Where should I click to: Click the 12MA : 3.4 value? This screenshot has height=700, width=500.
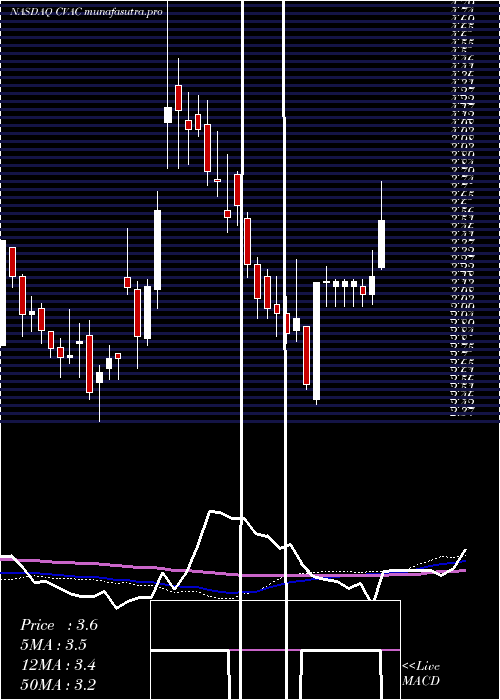(x=58, y=665)
